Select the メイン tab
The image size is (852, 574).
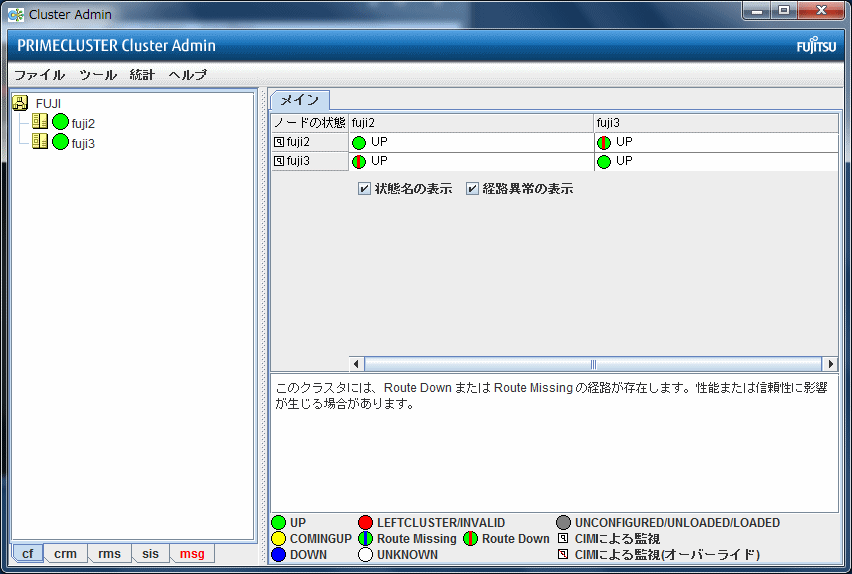coord(299,100)
